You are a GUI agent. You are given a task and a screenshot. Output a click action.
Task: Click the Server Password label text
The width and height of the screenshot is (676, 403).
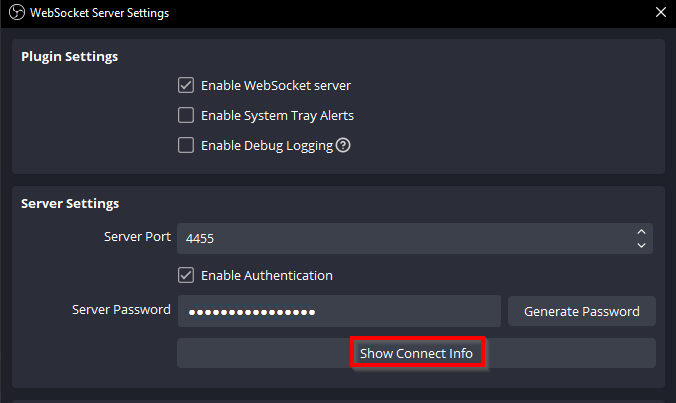pos(121,310)
